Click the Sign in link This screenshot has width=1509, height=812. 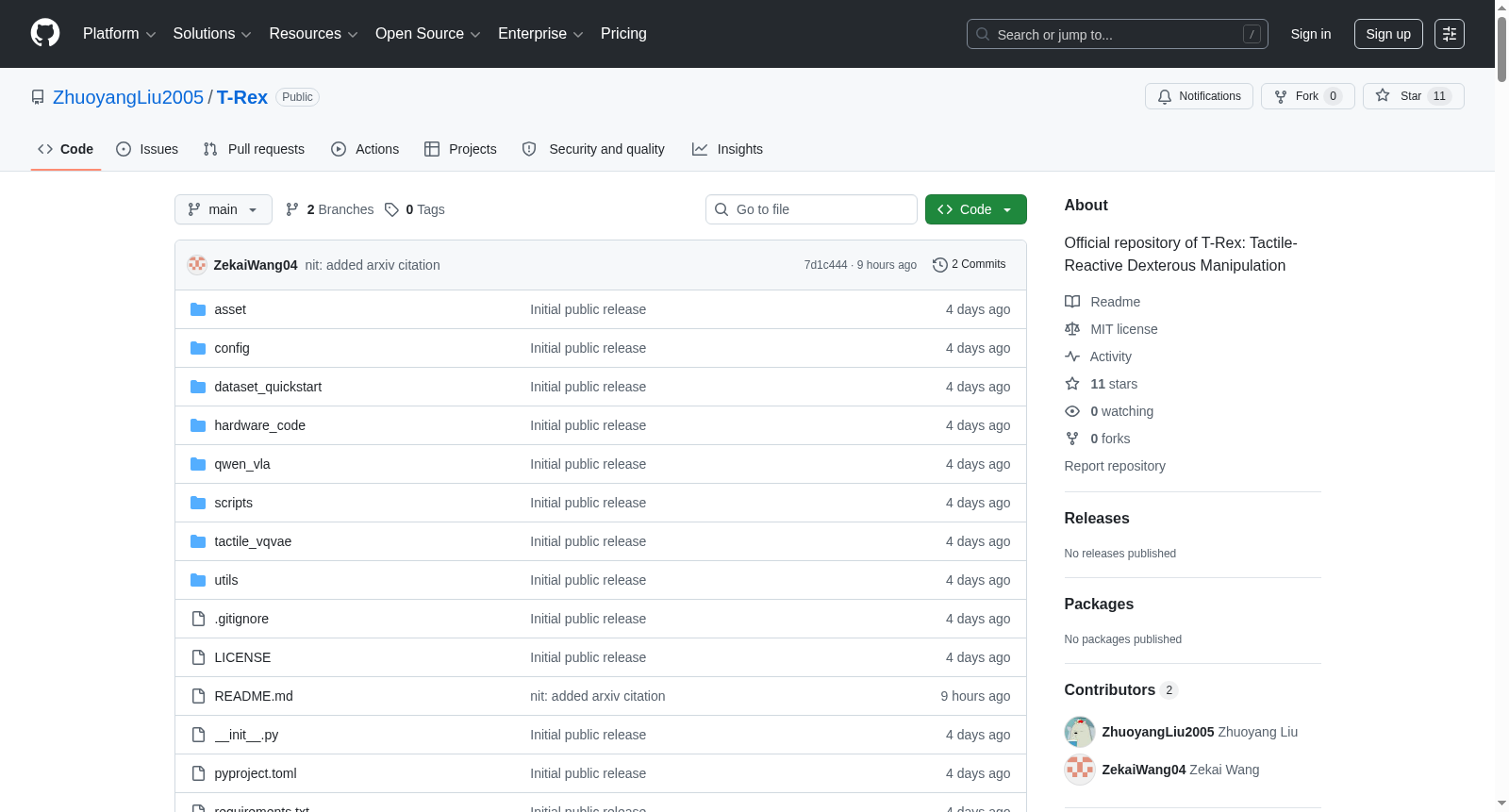click(1311, 34)
